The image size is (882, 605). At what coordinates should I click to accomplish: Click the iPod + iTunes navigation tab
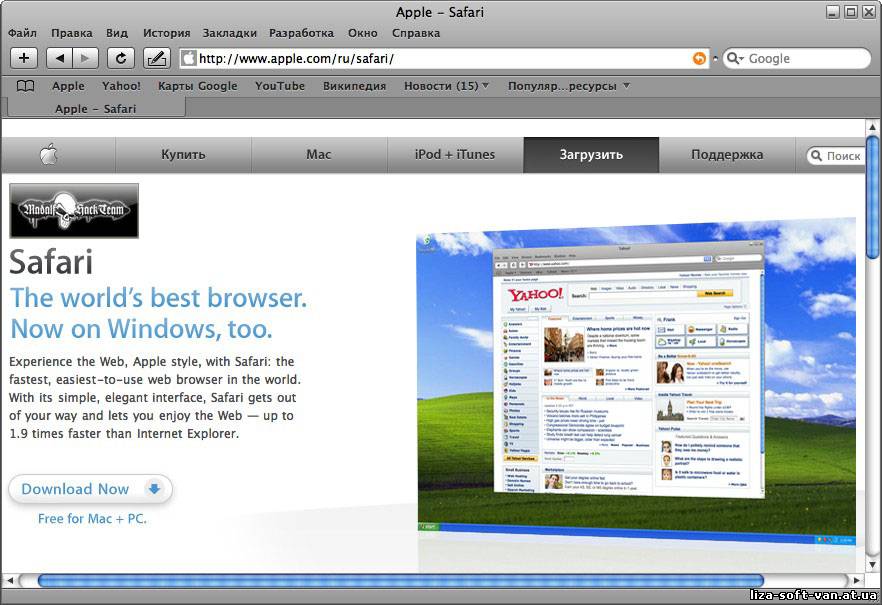point(455,155)
